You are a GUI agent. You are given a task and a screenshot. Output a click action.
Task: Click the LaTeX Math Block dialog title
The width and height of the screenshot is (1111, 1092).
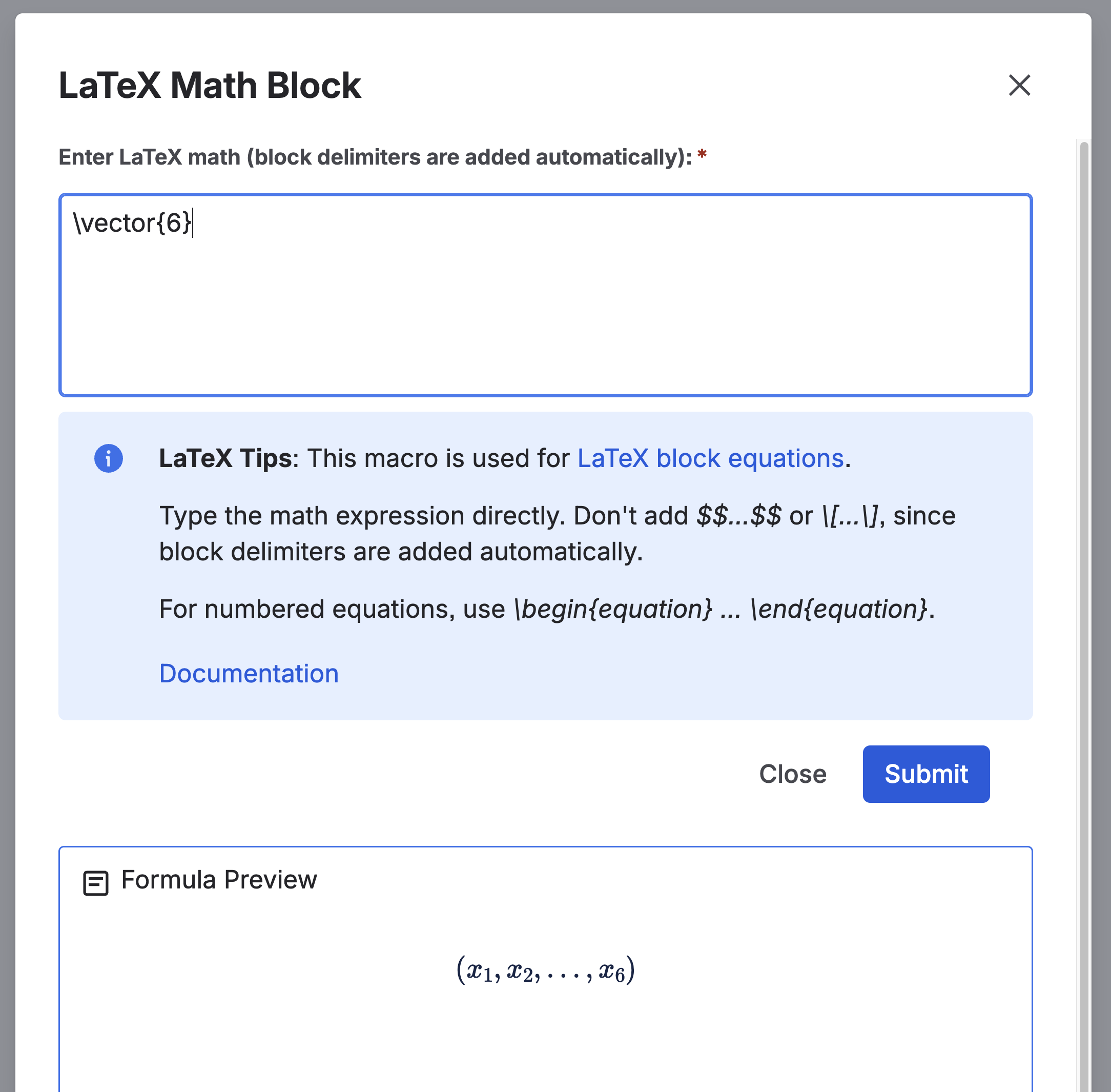[x=210, y=86]
